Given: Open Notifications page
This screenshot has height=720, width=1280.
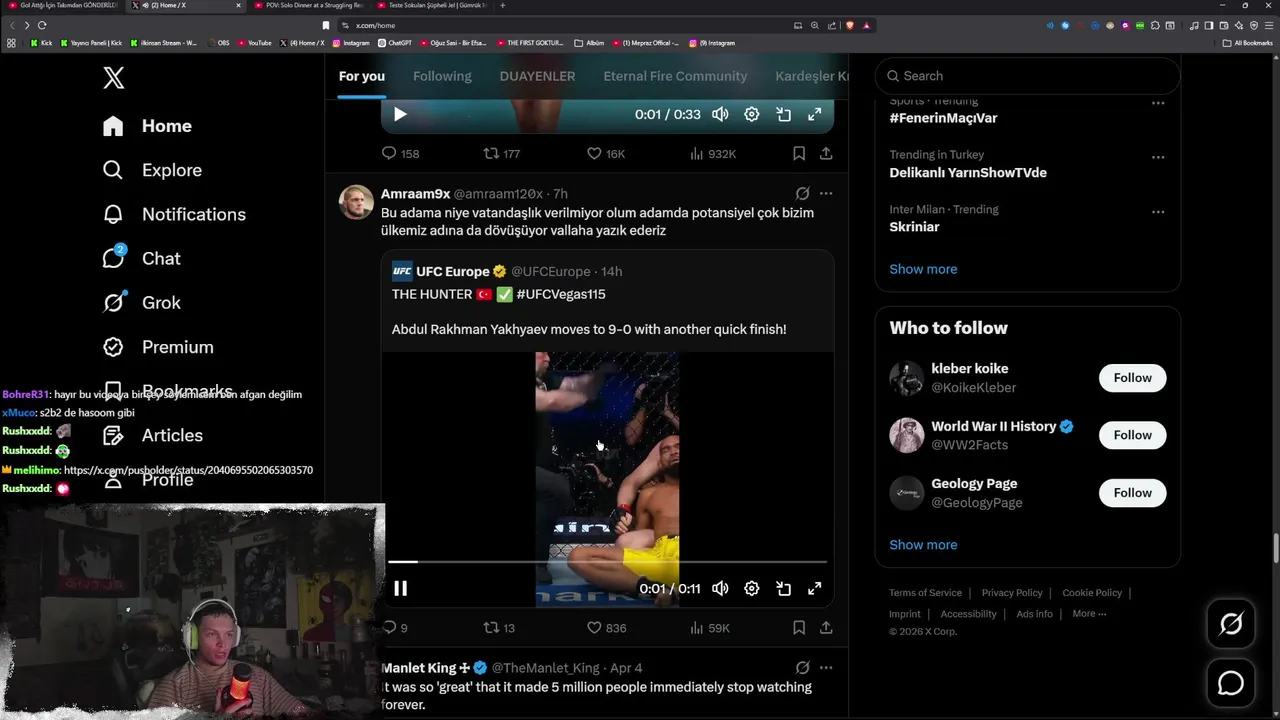Looking at the screenshot, I should 174,214.
